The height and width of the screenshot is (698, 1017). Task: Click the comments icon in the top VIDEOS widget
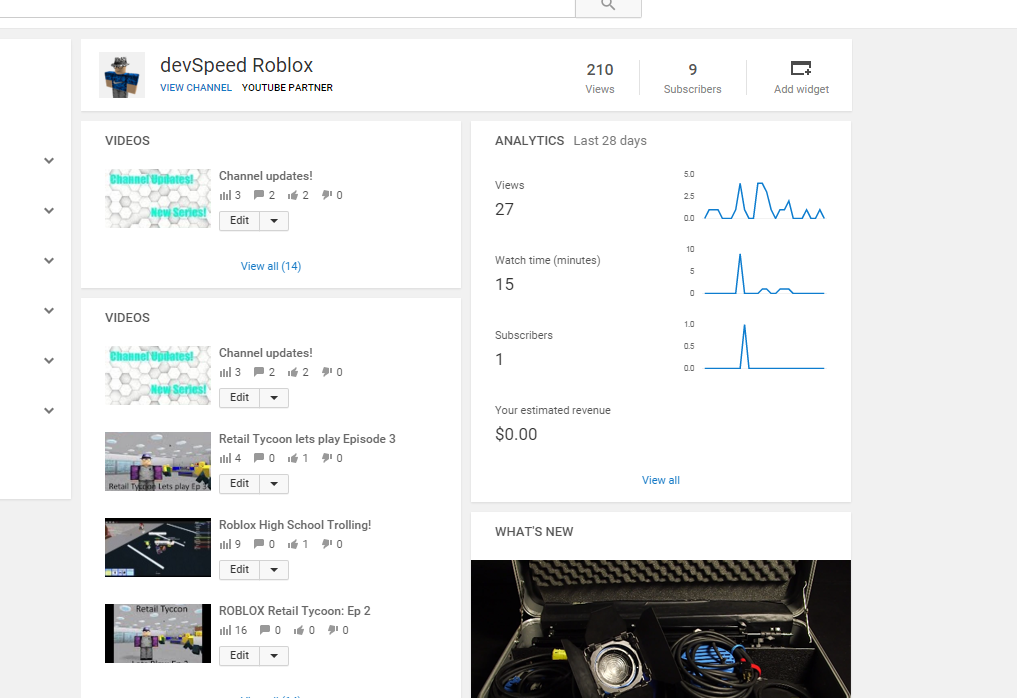coord(259,195)
